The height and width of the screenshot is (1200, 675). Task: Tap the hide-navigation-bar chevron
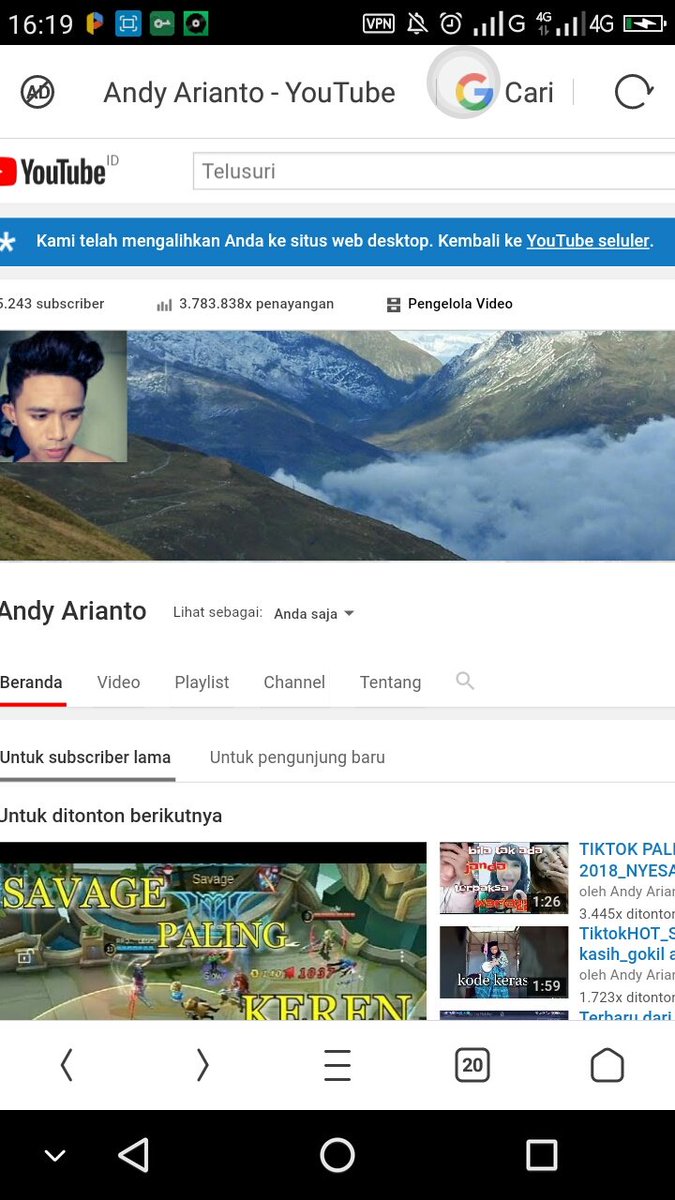[x=55, y=1156]
